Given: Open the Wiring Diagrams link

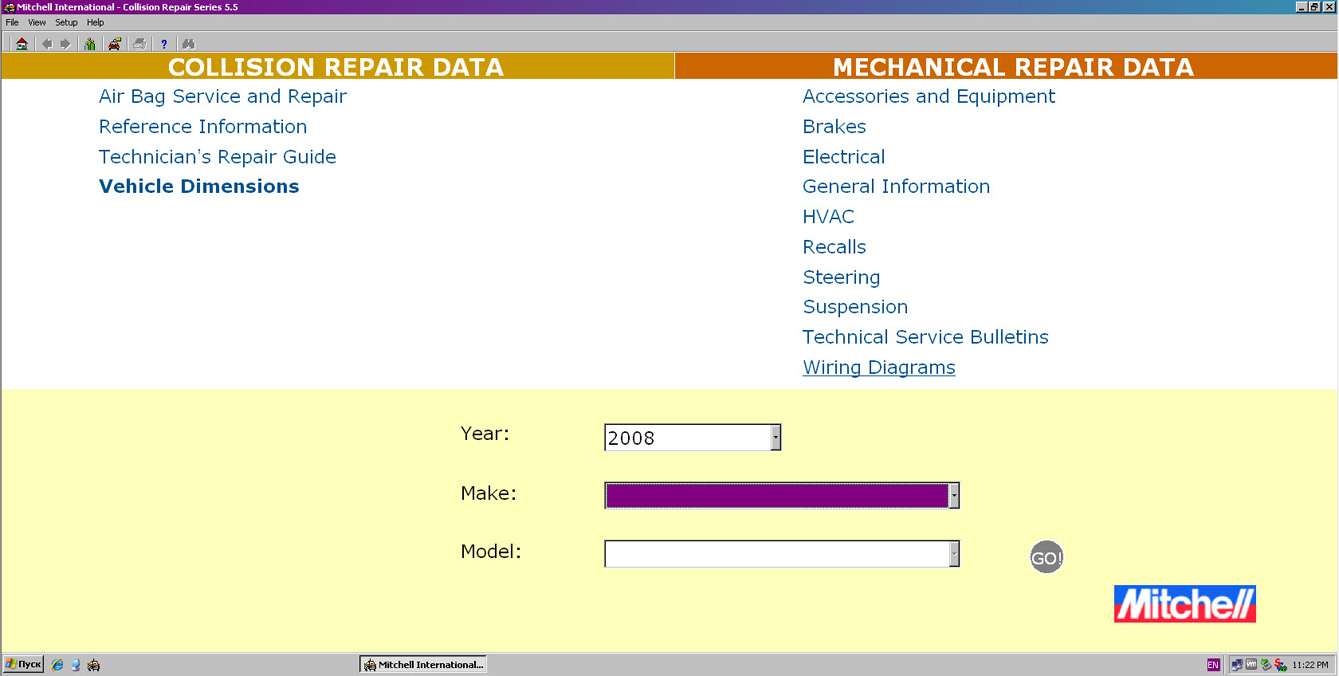Looking at the screenshot, I should pos(878,368).
